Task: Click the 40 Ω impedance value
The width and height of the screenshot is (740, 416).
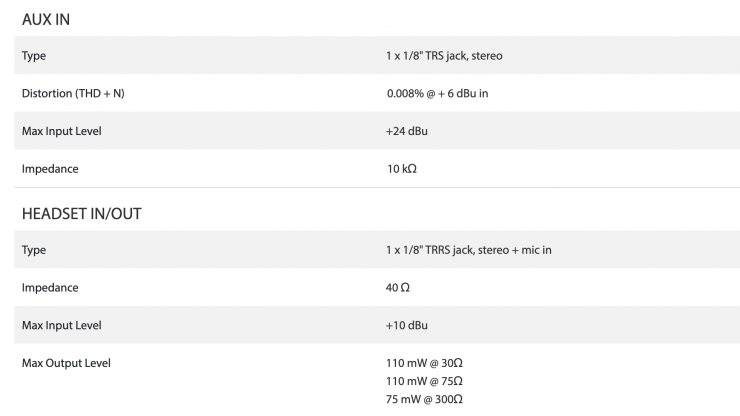Action: (x=398, y=288)
